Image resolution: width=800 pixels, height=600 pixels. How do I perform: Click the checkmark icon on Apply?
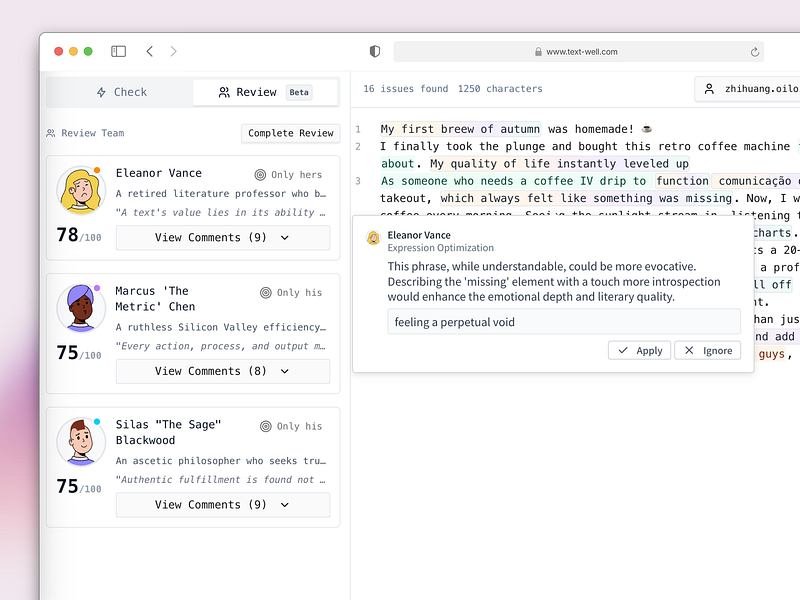tap(623, 351)
